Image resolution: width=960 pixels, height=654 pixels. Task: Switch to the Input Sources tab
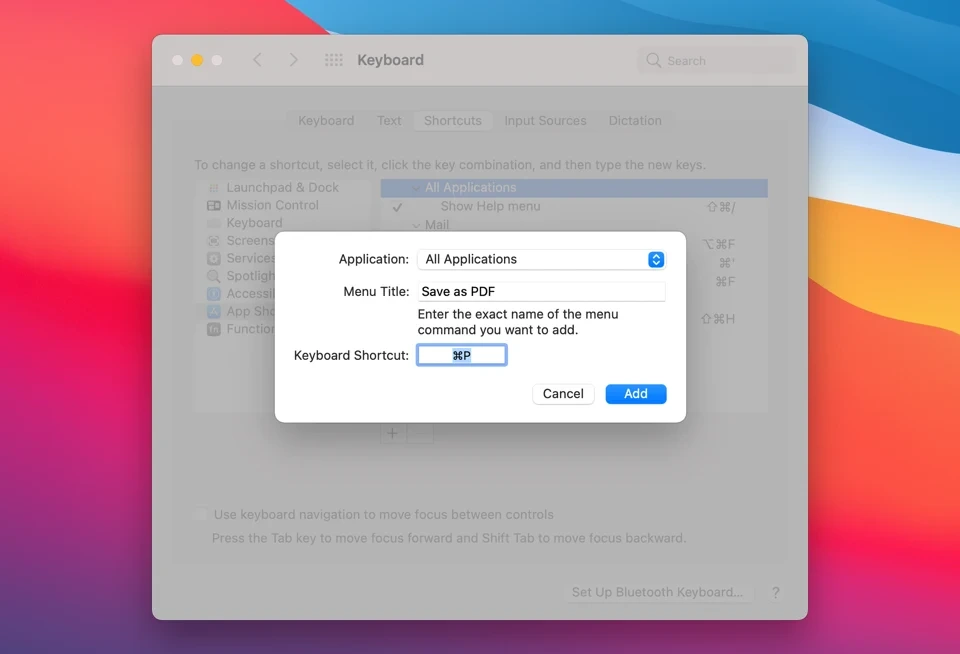545,121
